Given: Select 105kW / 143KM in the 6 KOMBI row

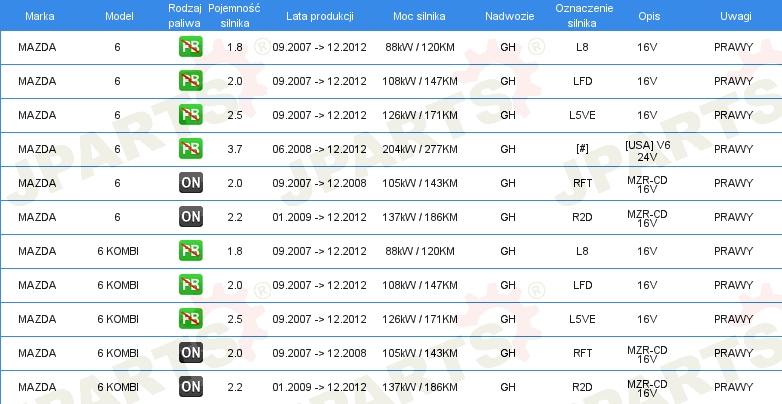Looking at the screenshot, I should (420, 353).
